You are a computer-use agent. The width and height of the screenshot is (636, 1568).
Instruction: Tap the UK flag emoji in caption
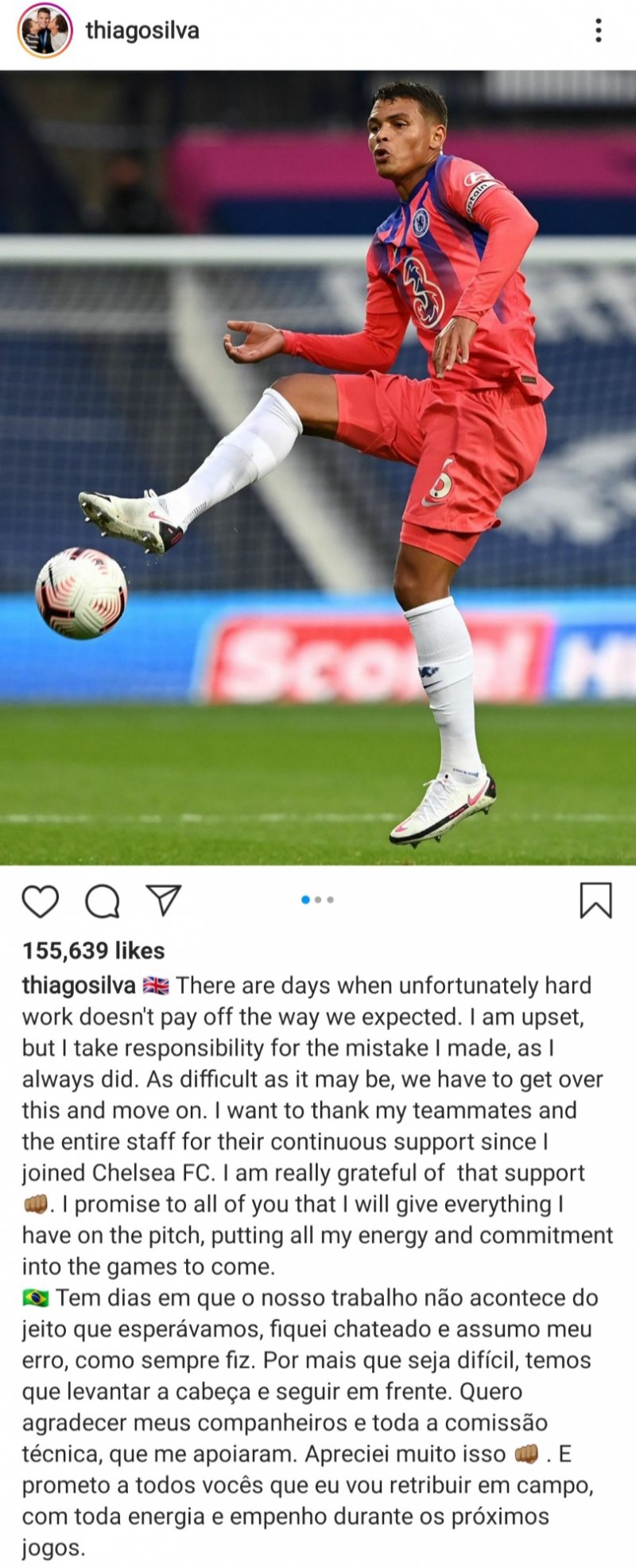[x=156, y=986]
